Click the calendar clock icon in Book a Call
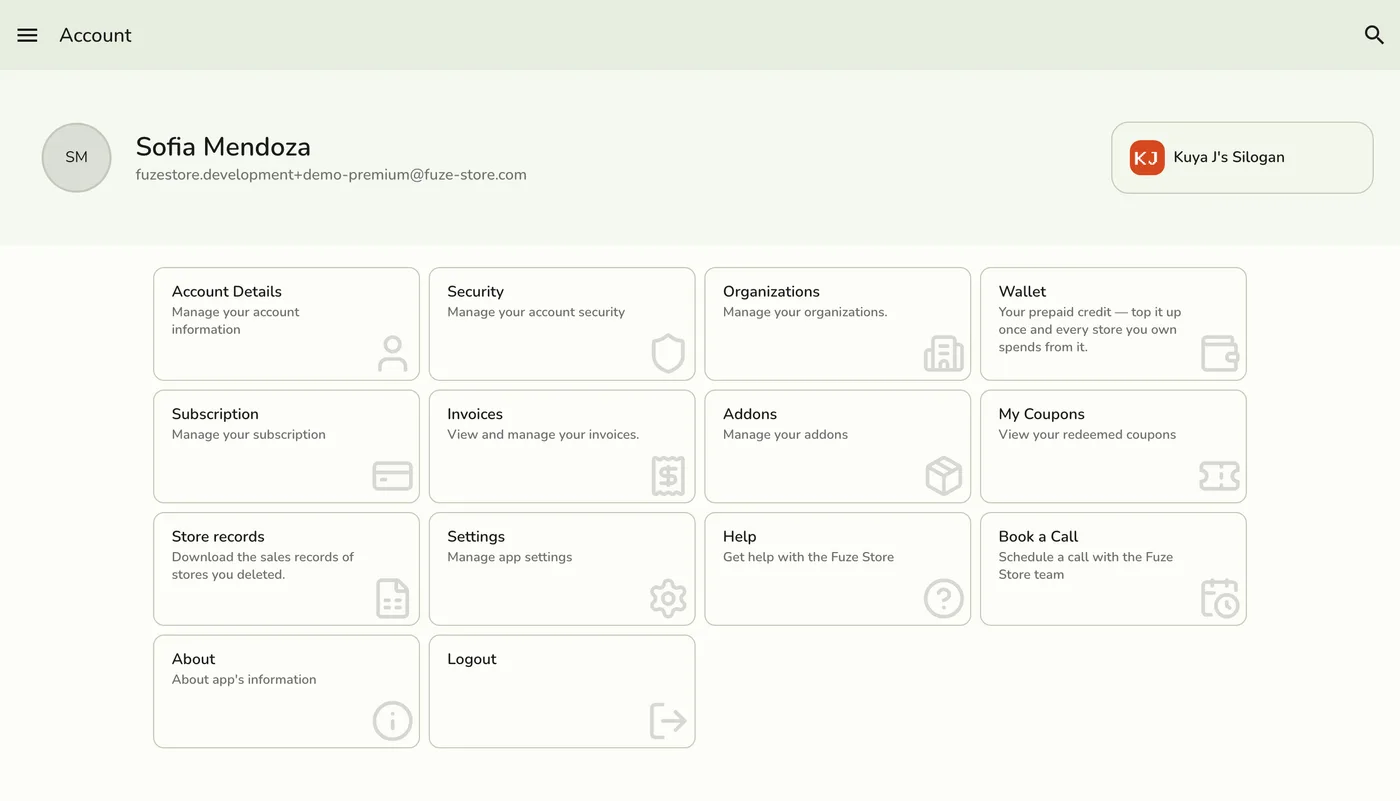This screenshot has width=1400, height=801. click(1219, 599)
